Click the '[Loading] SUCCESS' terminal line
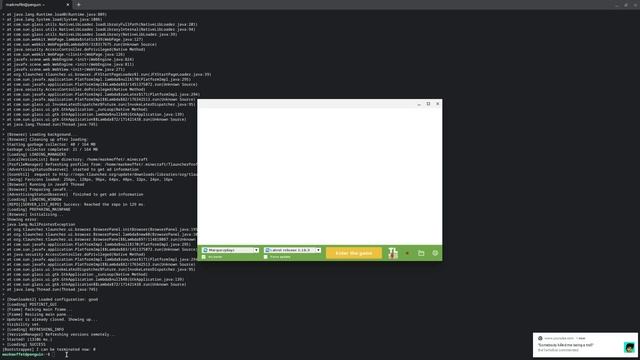 coord(24,344)
